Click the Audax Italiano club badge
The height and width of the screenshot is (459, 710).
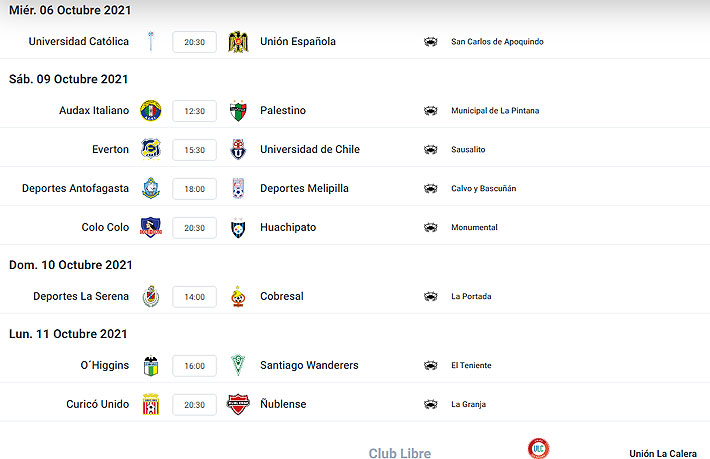150,110
